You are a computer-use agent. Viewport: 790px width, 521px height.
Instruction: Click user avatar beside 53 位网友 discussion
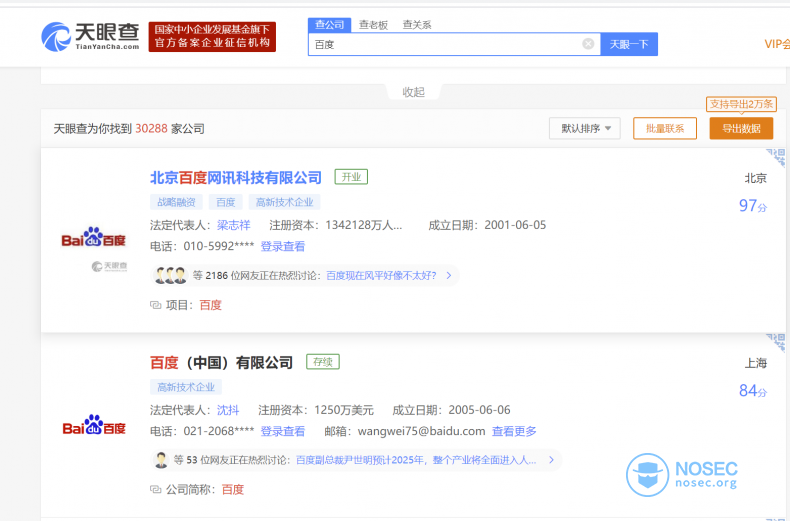click(161, 460)
